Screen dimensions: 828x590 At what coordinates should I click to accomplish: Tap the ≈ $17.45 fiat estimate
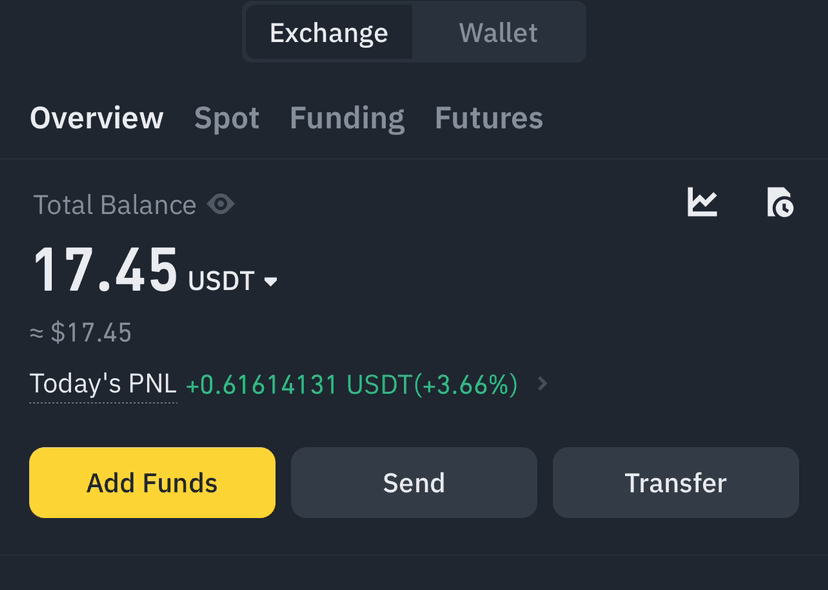coord(81,333)
